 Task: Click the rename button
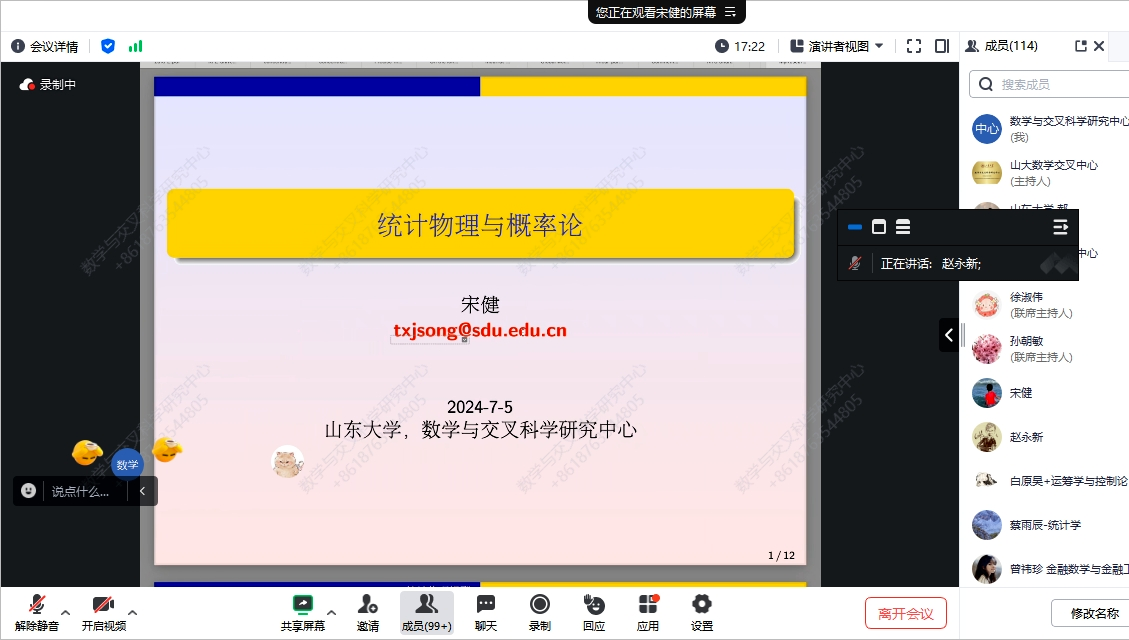[1094, 613]
